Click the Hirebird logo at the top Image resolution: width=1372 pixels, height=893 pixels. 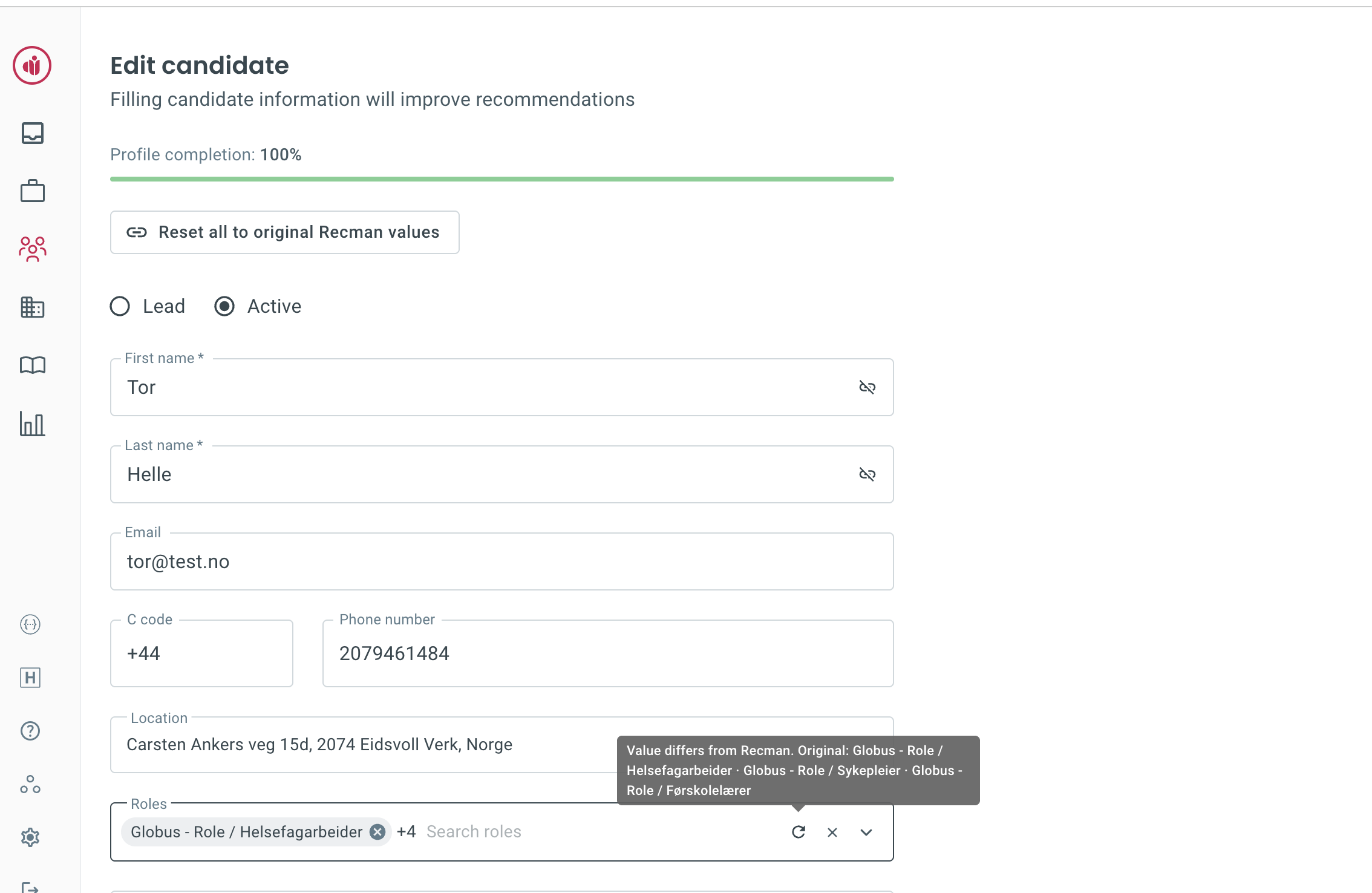[x=32, y=66]
